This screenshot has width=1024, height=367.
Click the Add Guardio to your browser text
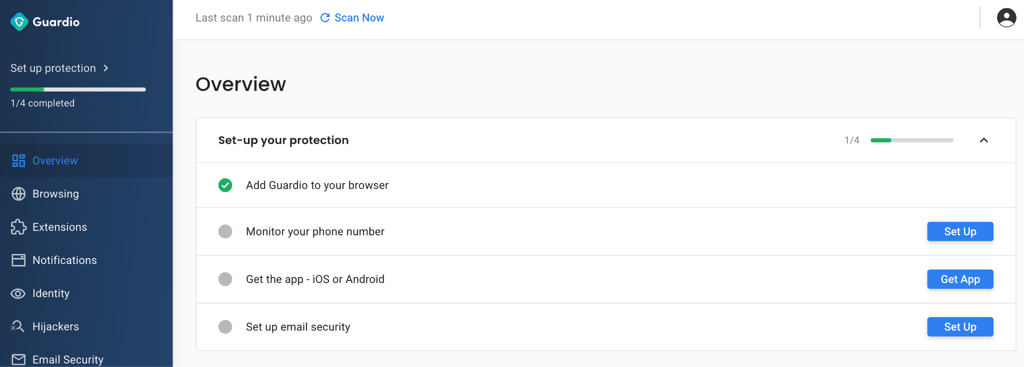click(317, 185)
